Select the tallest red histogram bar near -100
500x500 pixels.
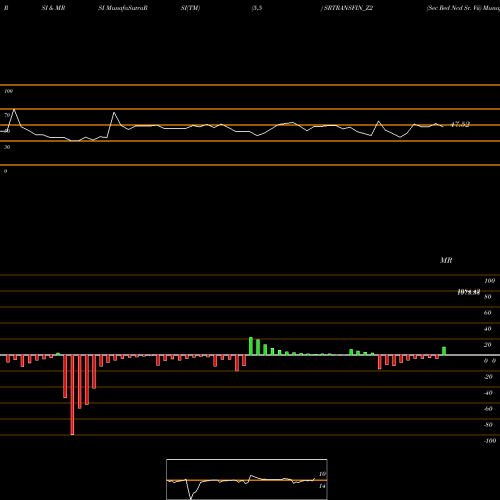(x=72, y=395)
